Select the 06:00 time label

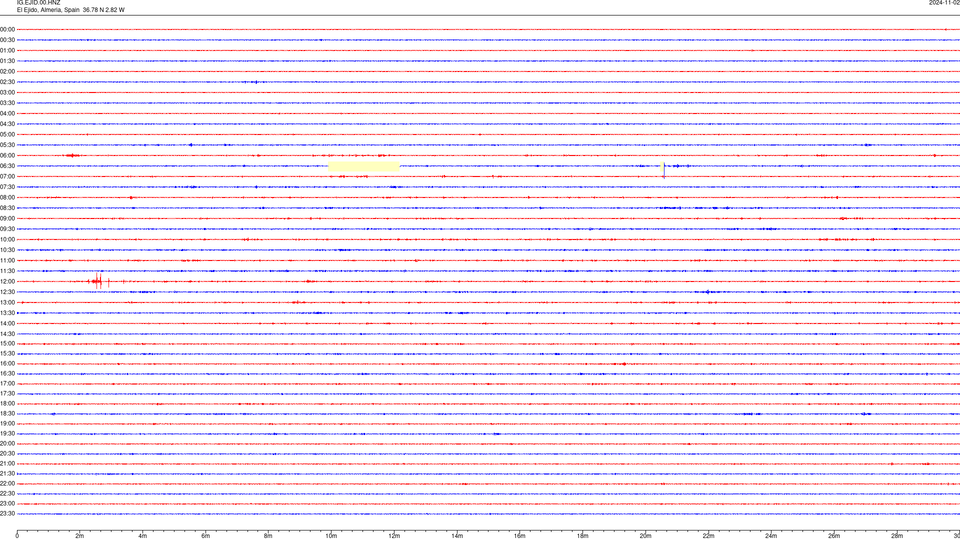[x=7, y=156]
